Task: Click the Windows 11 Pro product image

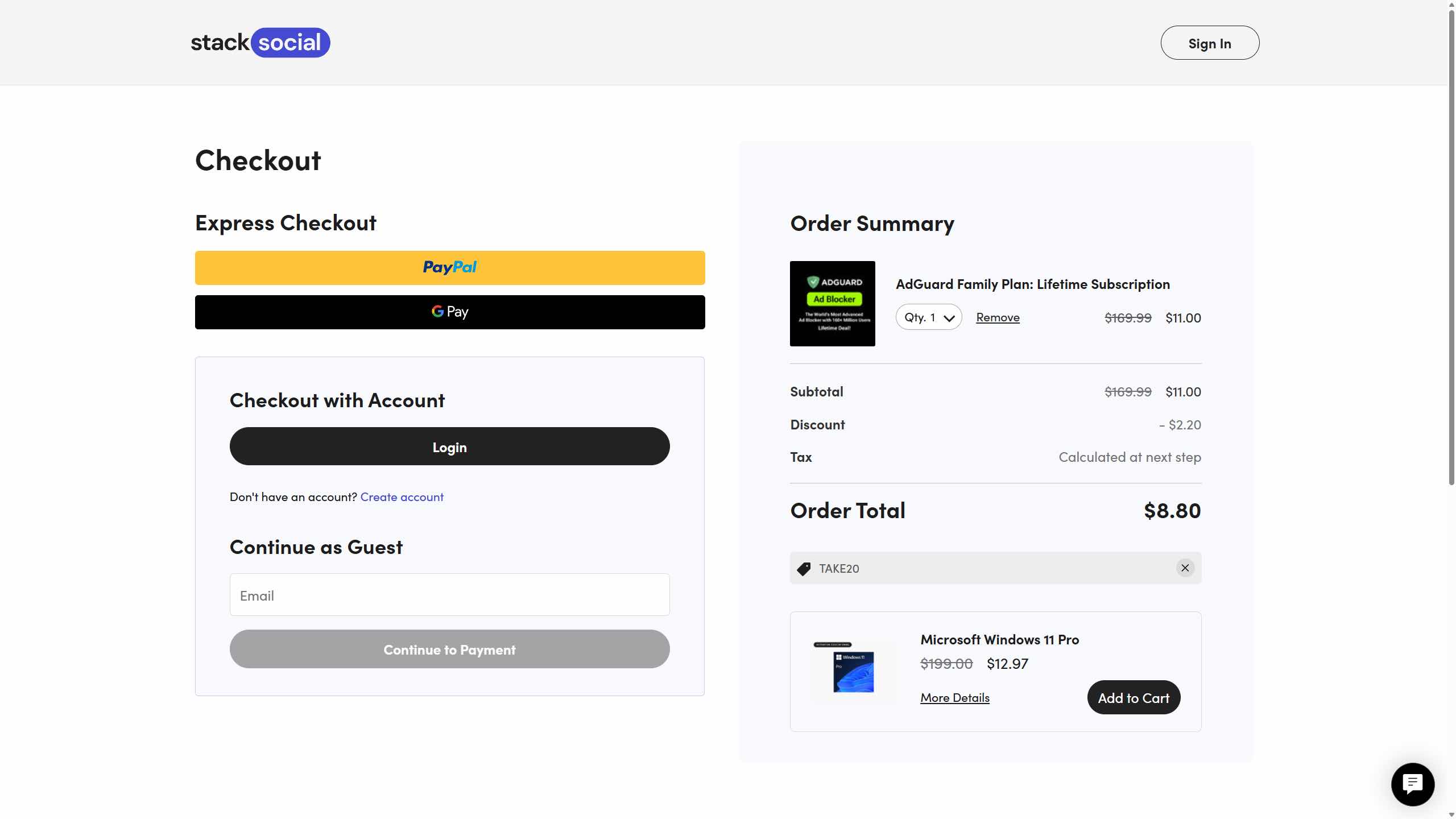Action: [x=853, y=672]
